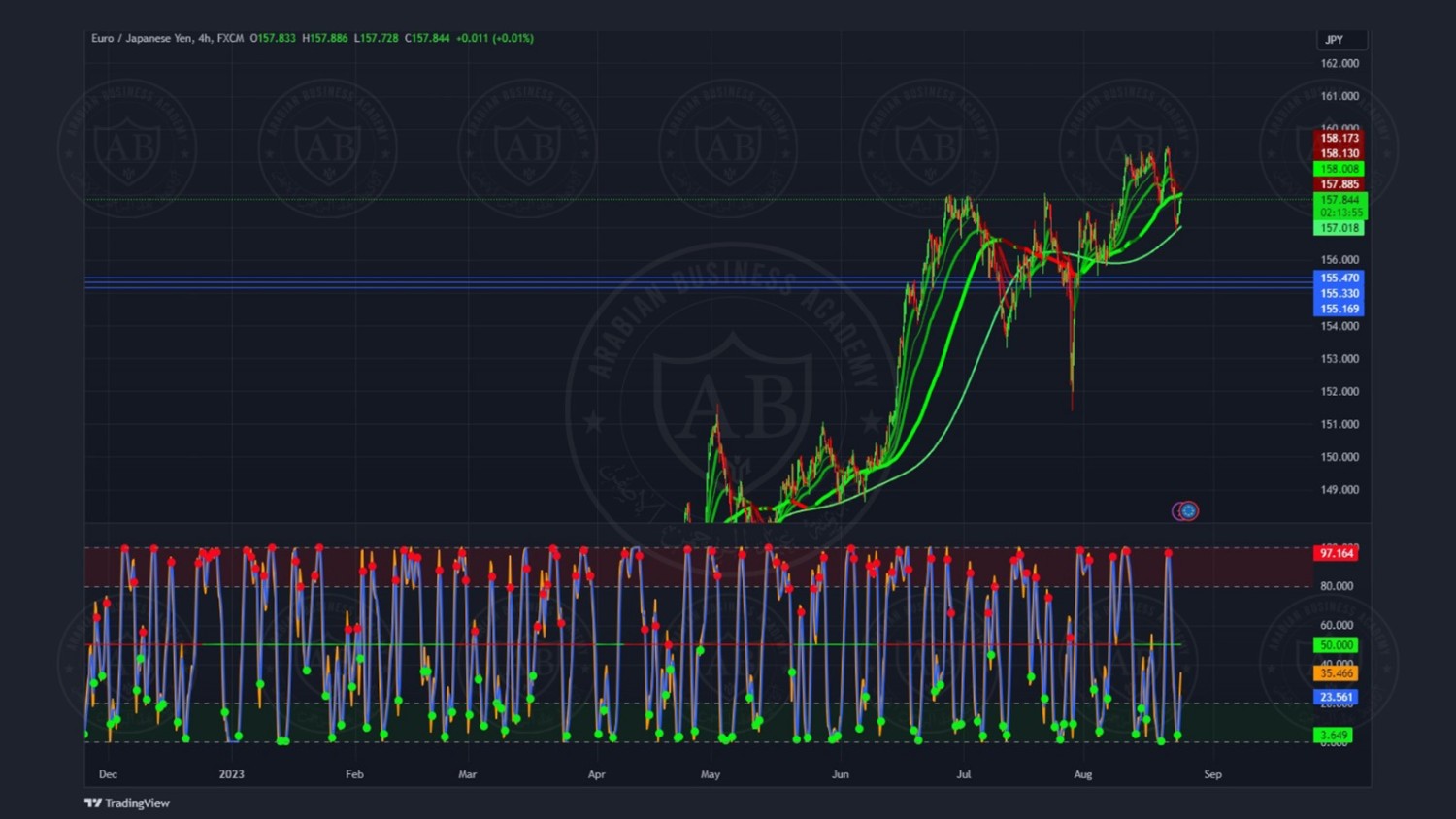1456x819 pixels.
Task: Click the 158.173 red price label
Action: tap(1340, 138)
